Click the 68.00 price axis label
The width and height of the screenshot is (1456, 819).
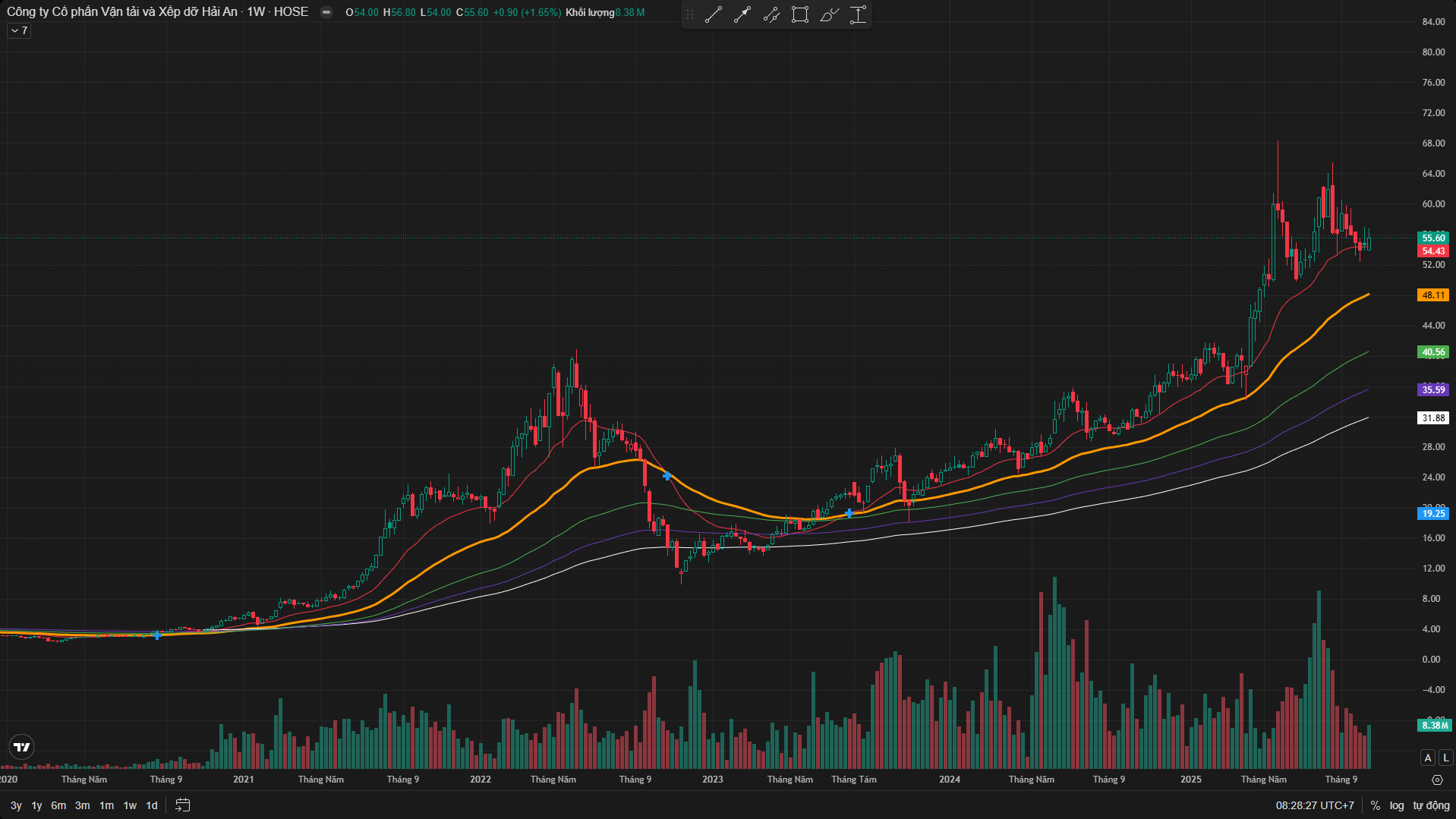click(1433, 143)
